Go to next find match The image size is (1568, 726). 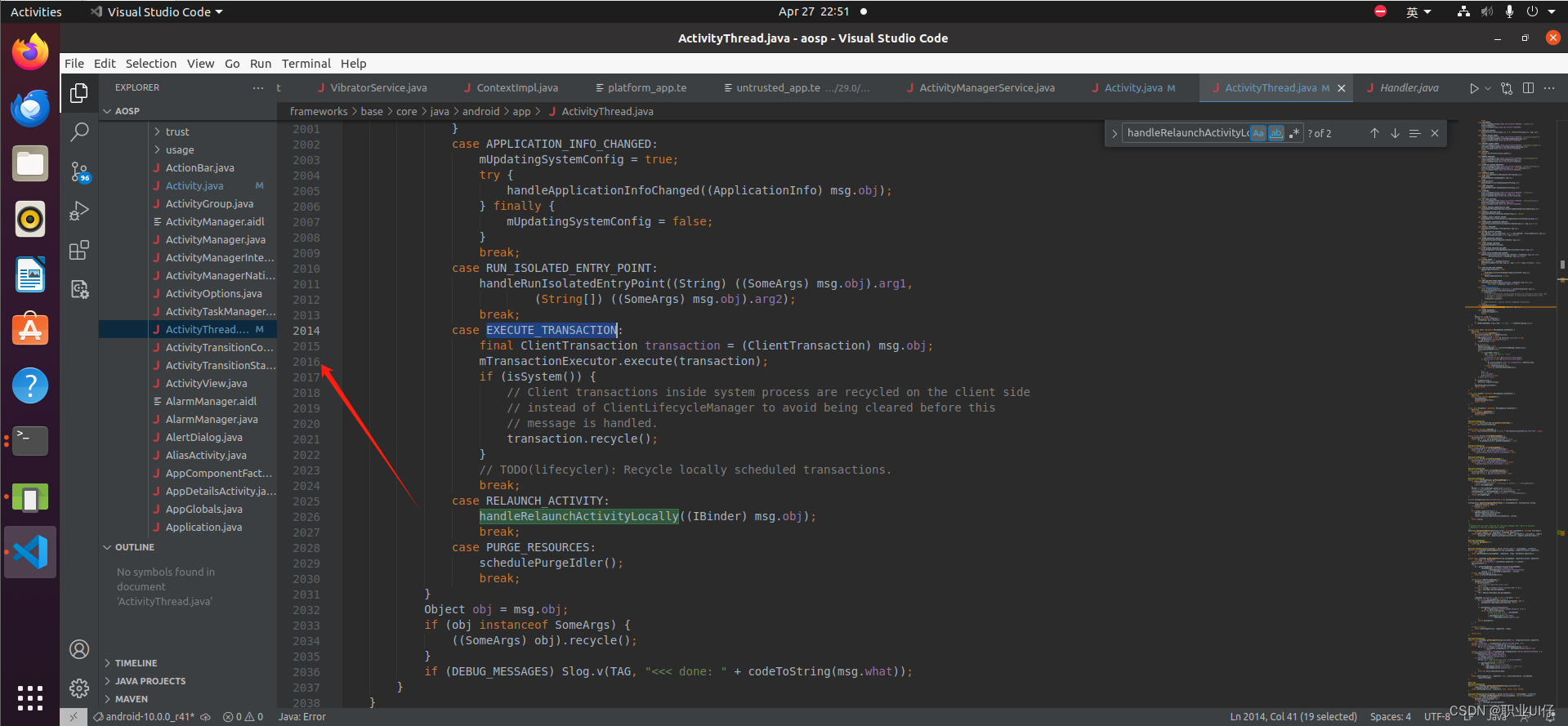pos(1395,133)
